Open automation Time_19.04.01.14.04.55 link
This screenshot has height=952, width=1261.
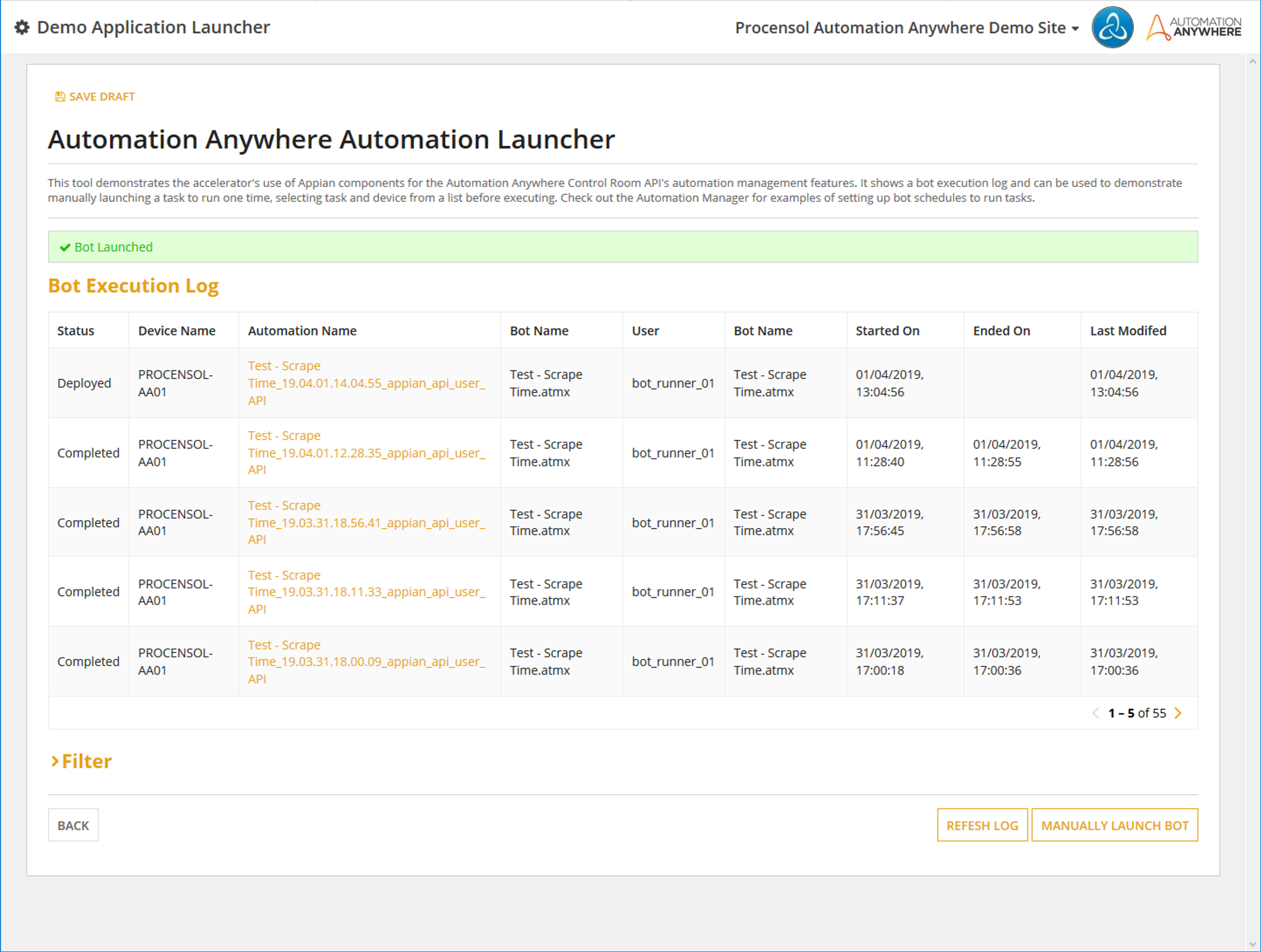point(366,383)
